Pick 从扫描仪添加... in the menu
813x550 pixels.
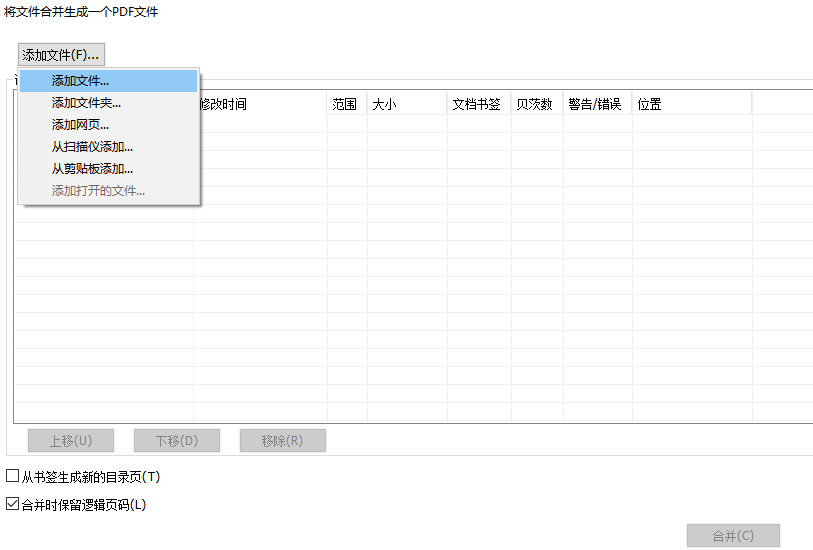[108, 147]
